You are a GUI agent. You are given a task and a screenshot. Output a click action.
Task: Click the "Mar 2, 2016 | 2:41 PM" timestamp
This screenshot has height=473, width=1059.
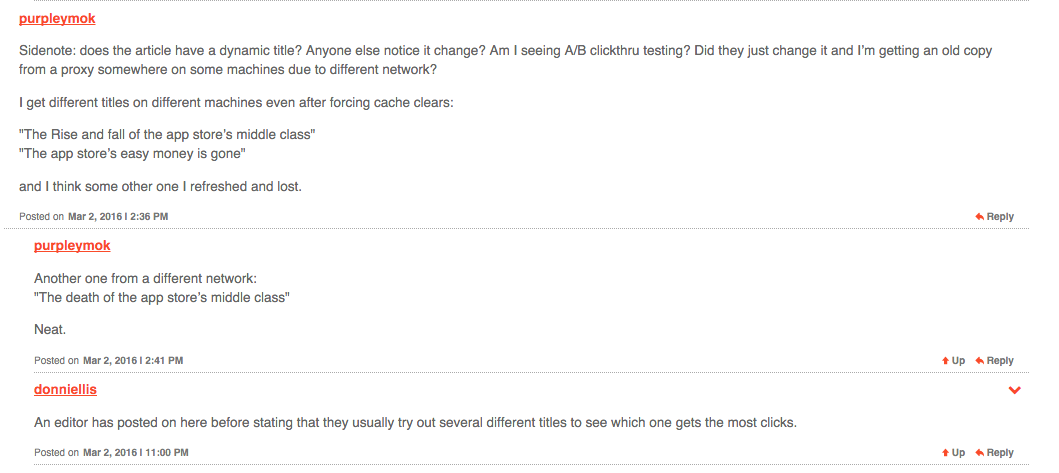[133, 361]
